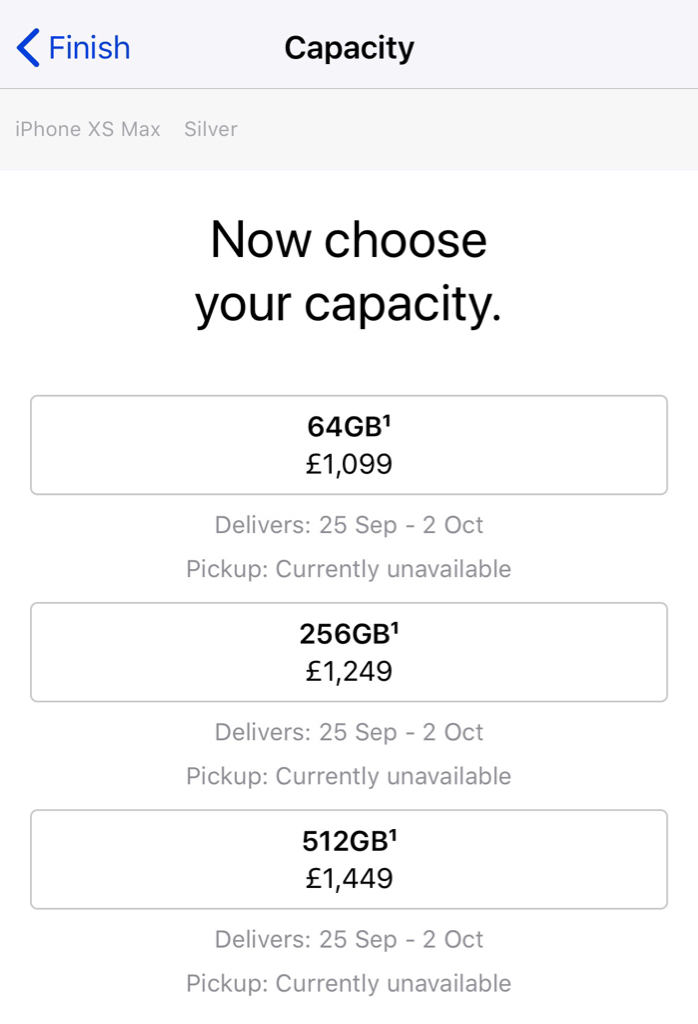Click the £1,449 price
Viewport: 698px width, 1024px height.
(349, 878)
